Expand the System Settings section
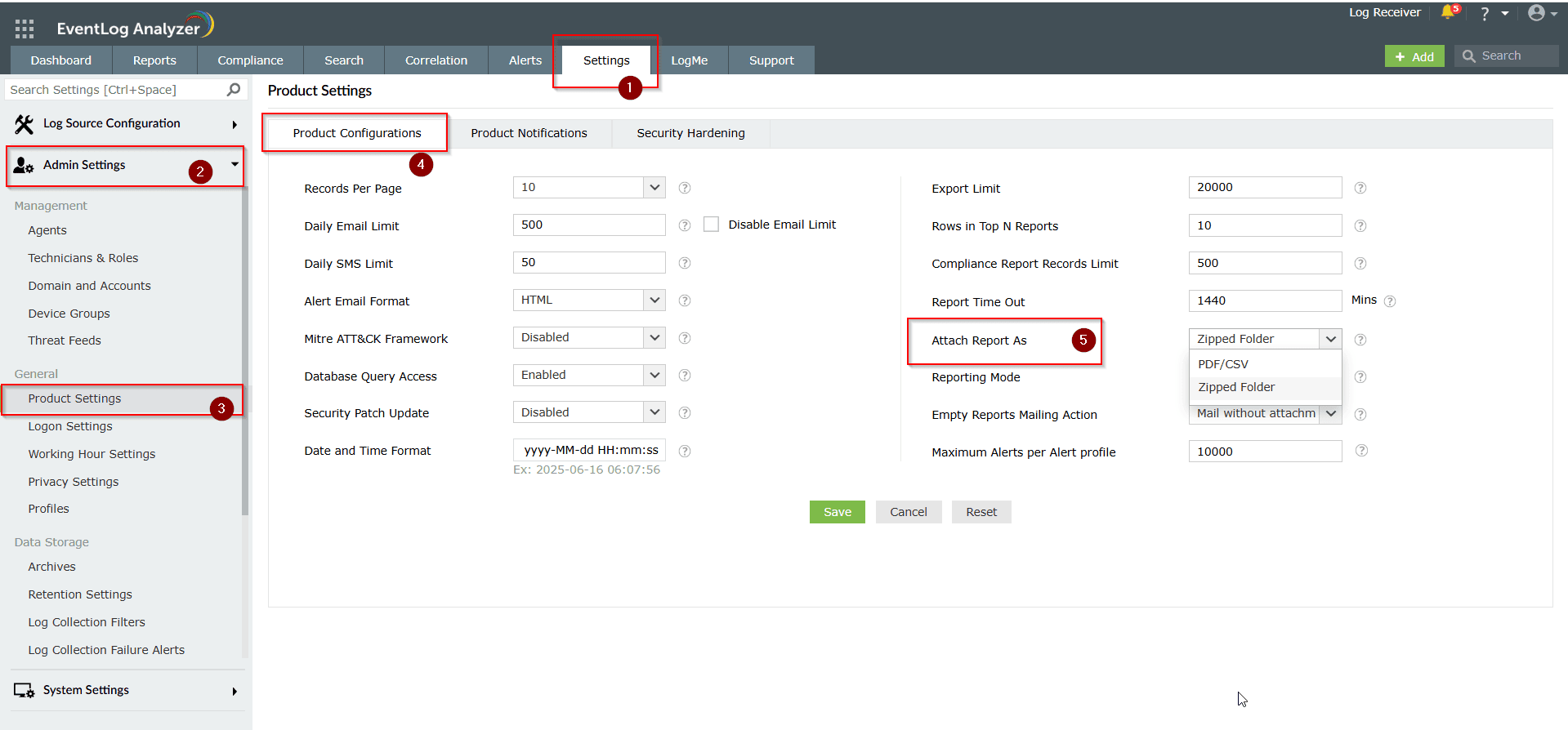This screenshot has width=1568, height=730. pos(235,692)
